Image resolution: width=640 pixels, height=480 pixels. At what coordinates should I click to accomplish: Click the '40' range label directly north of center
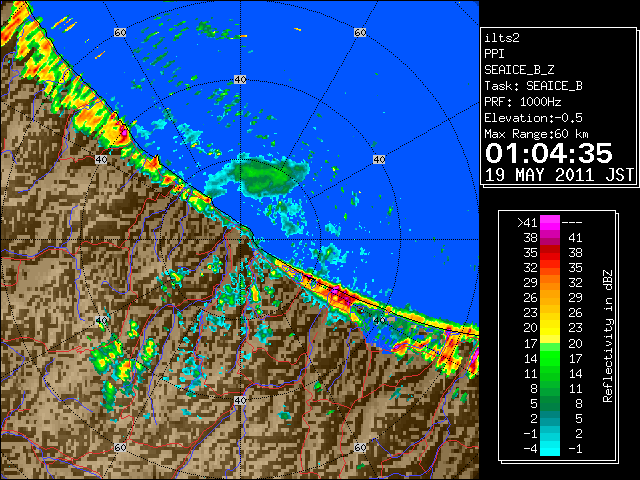pos(240,80)
